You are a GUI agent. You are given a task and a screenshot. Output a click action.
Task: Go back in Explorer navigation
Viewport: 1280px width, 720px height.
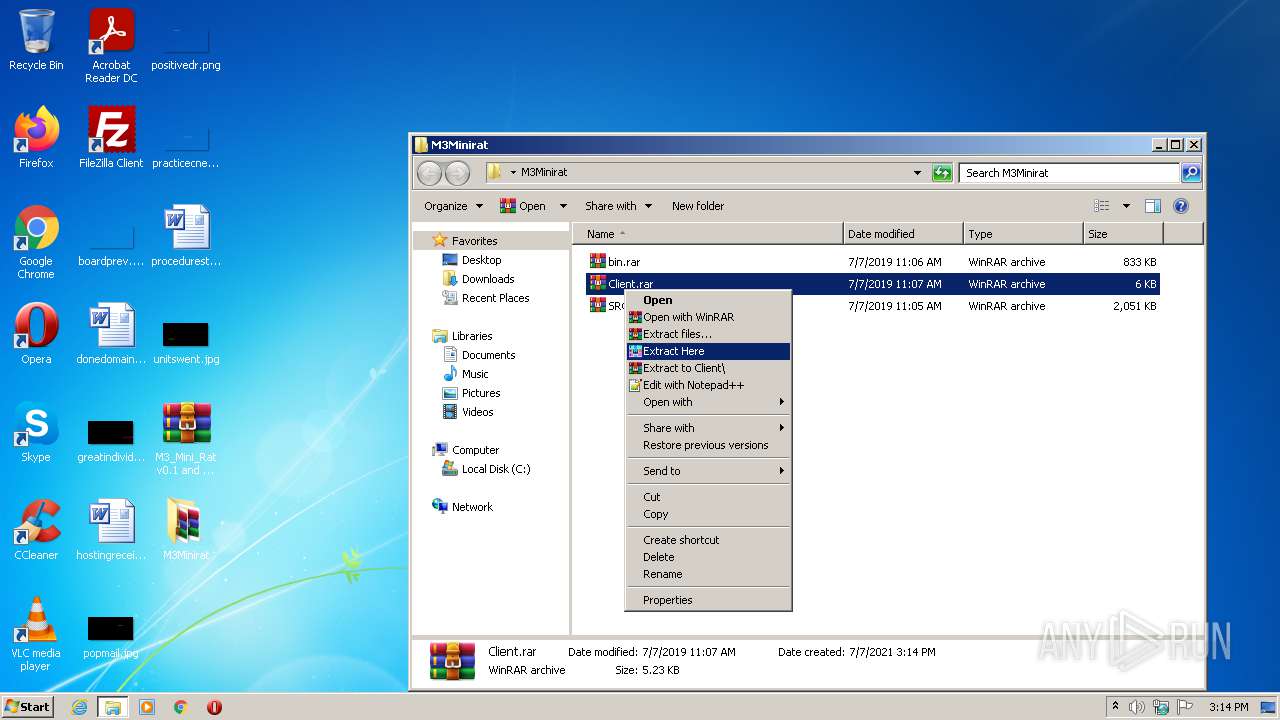click(x=429, y=173)
